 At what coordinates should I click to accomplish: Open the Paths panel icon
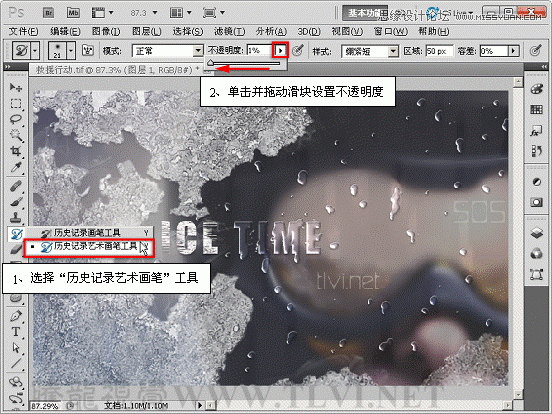click(x=536, y=274)
